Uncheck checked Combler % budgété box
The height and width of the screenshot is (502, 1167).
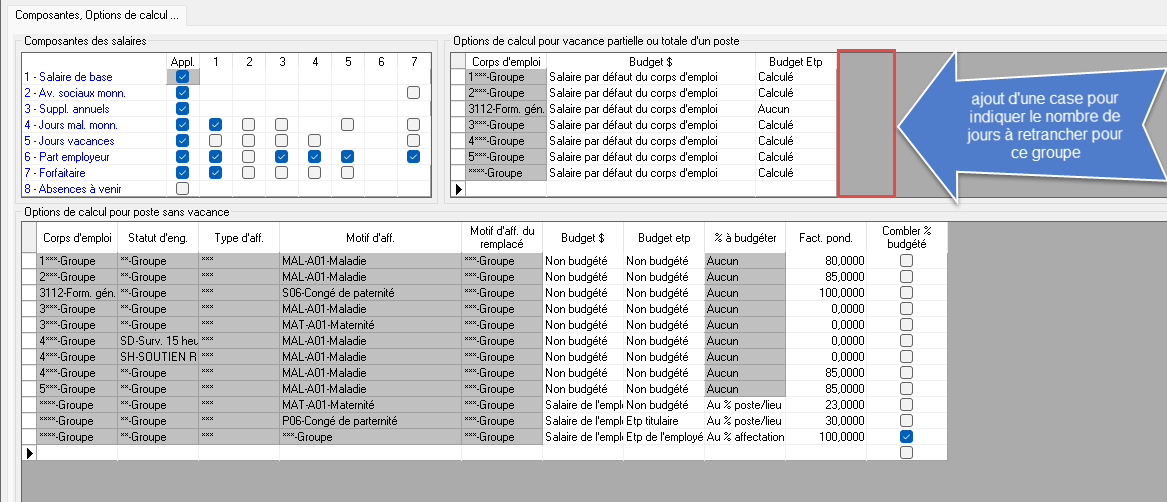(x=906, y=437)
